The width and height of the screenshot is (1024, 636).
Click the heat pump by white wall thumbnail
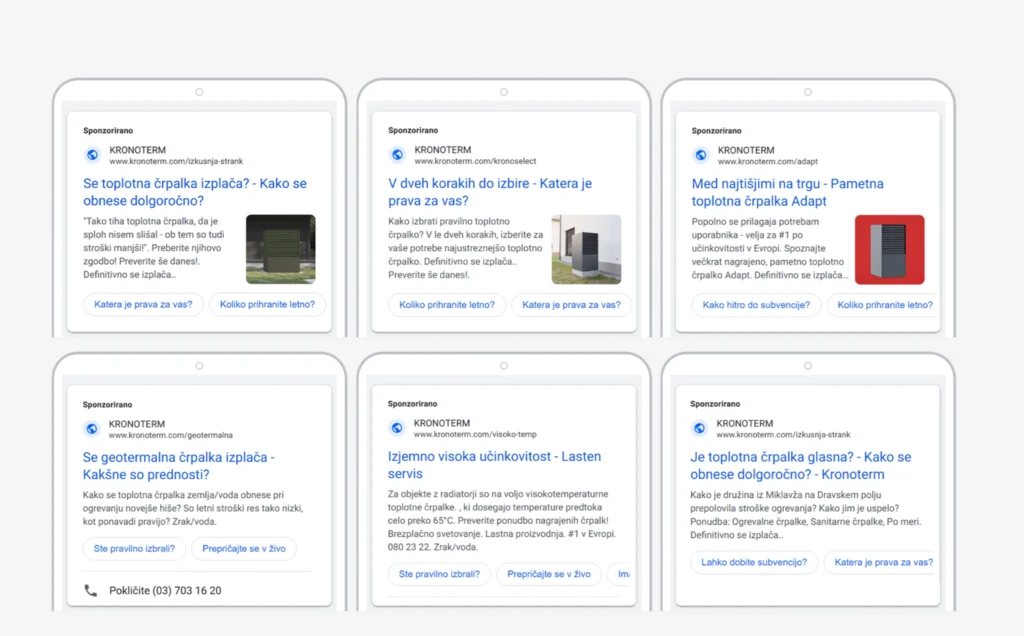[586, 249]
